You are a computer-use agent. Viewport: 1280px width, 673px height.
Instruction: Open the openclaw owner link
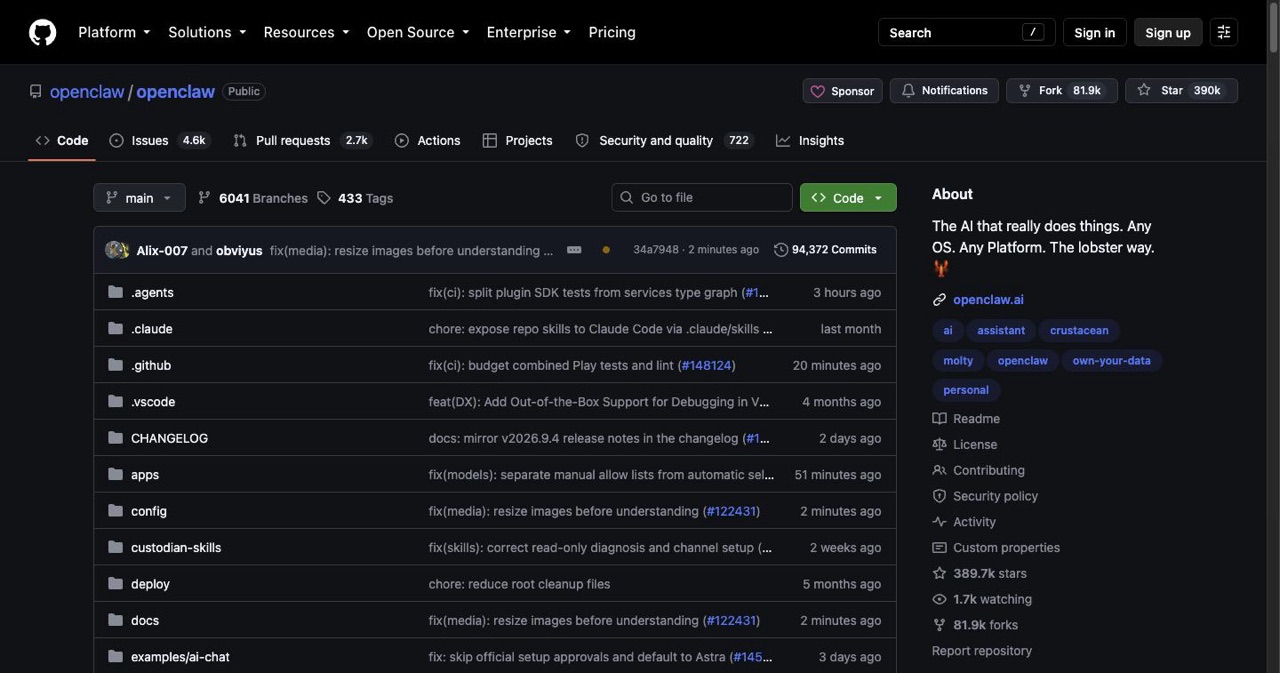(87, 91)
